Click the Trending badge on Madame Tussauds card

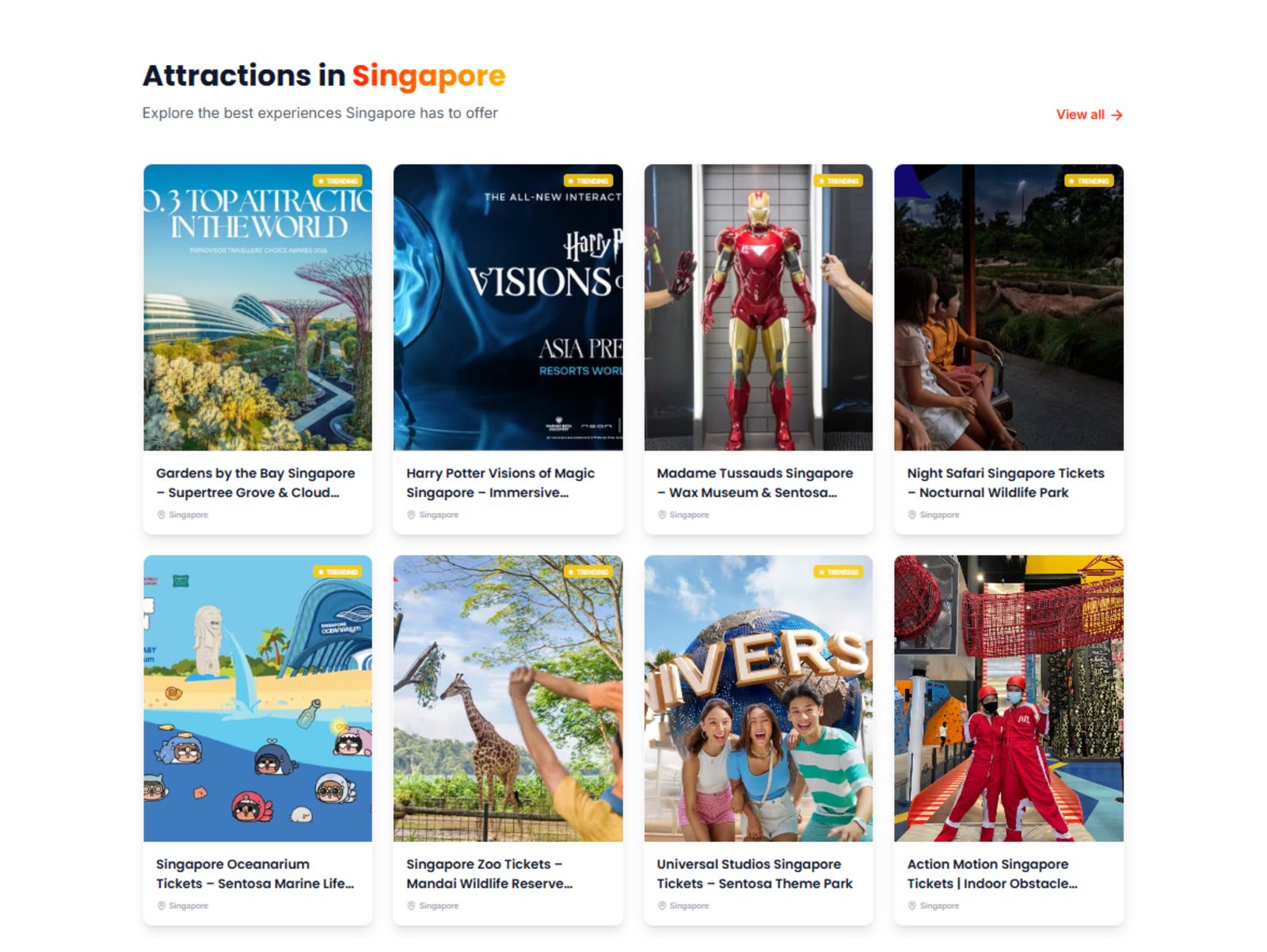tap(839, 181)
